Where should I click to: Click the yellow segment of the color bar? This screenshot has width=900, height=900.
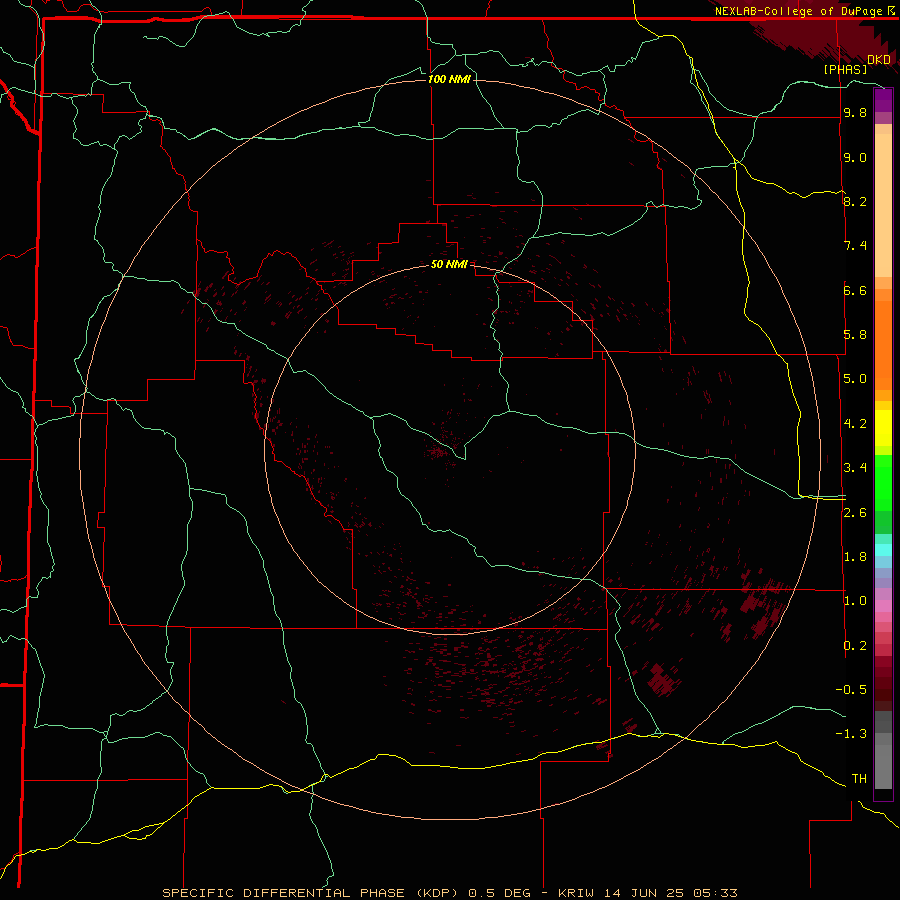tap(883, 428)
